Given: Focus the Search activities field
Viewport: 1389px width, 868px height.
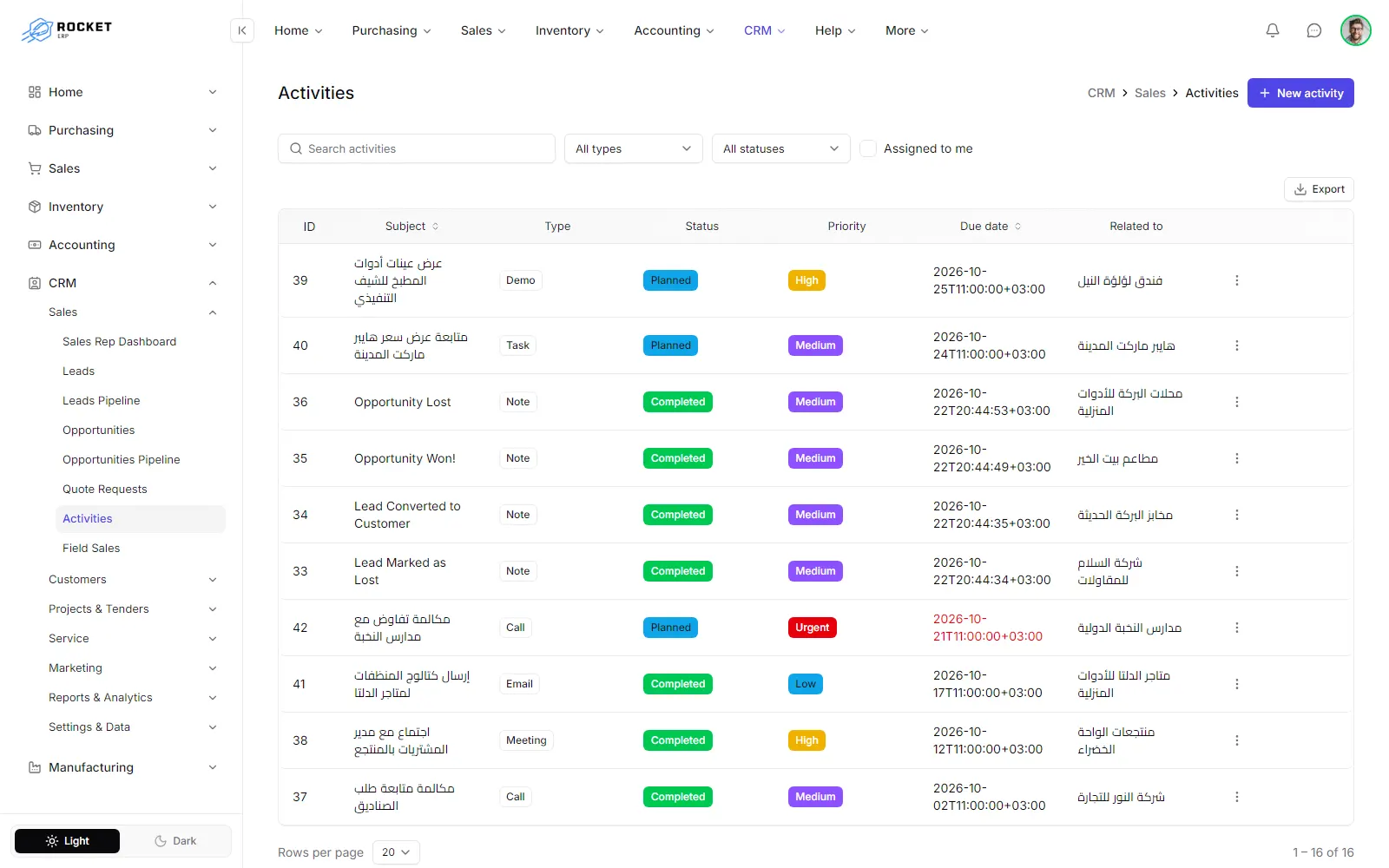Looking at the screenshot, I should tap(417, 148).
